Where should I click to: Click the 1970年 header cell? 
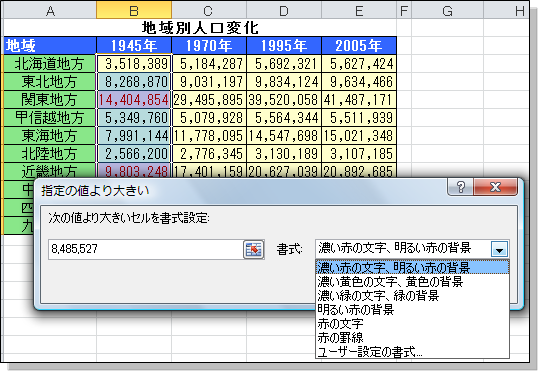(209, 46)
